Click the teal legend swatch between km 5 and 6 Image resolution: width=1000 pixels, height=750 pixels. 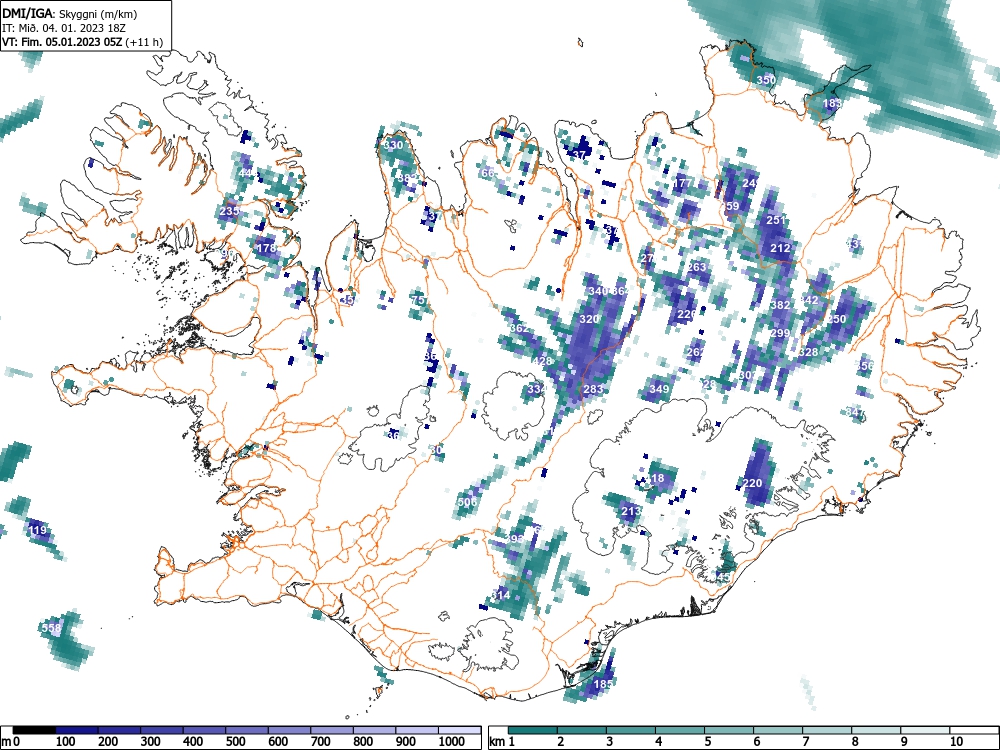pos(729,730)
